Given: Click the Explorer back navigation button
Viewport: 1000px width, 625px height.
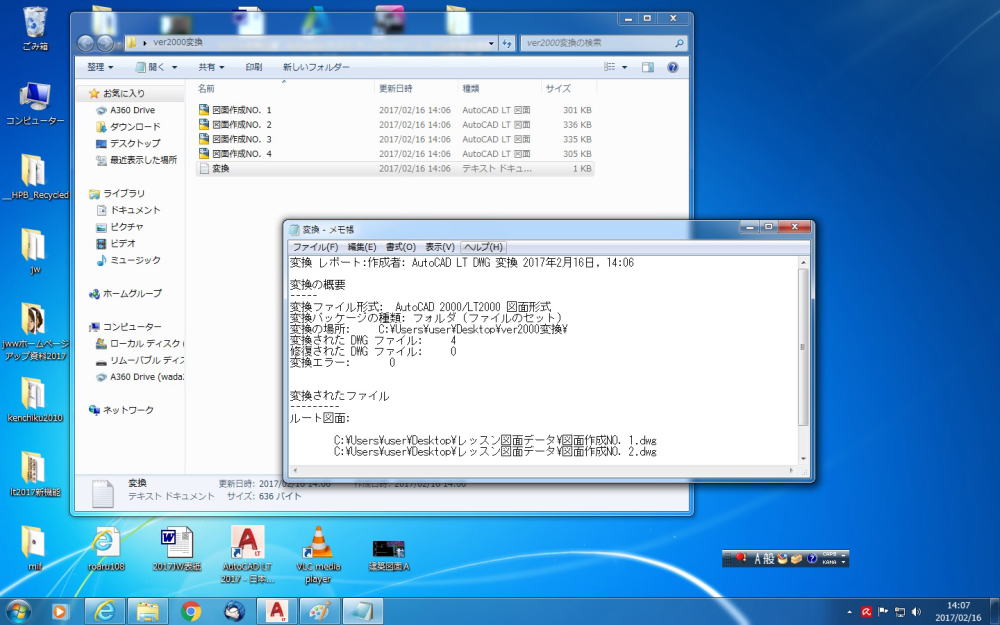Looking at the screenshot, I should pyautogui.click(x=85, y=43).
